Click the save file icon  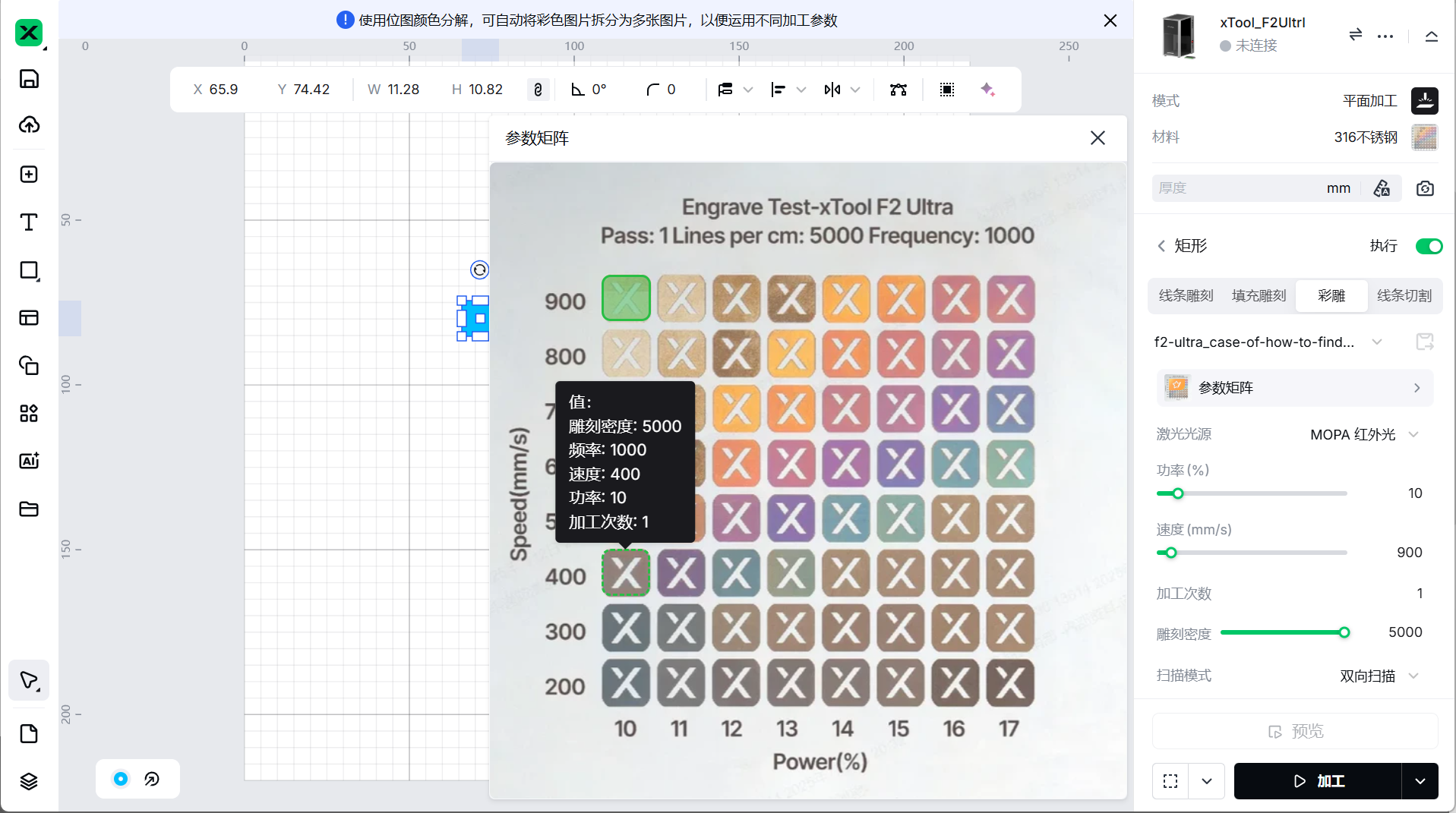(29, 79)
